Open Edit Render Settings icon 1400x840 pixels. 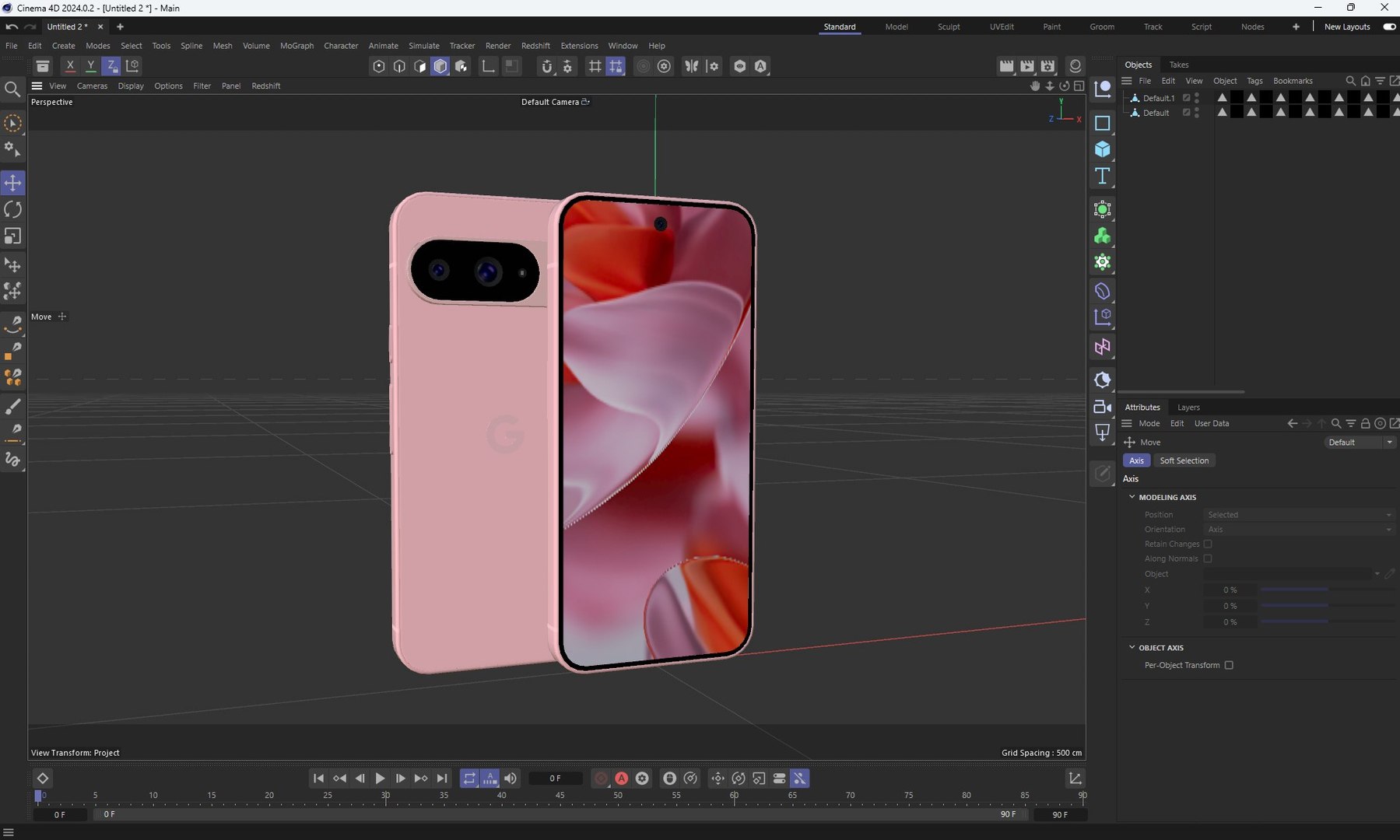click(1048, 66)
